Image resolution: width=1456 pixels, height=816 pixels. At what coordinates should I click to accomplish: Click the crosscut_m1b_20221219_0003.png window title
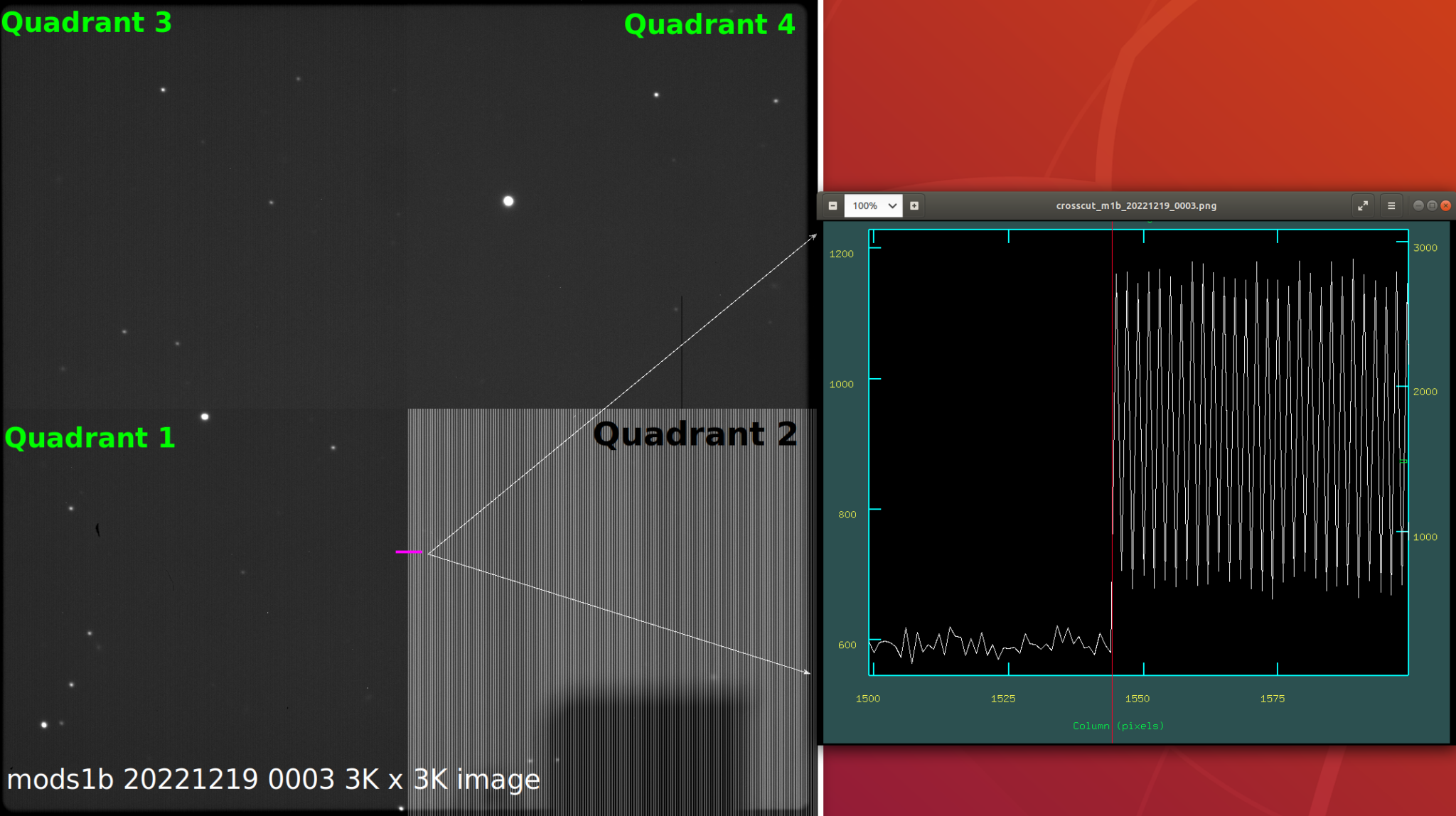point(1136,206)
